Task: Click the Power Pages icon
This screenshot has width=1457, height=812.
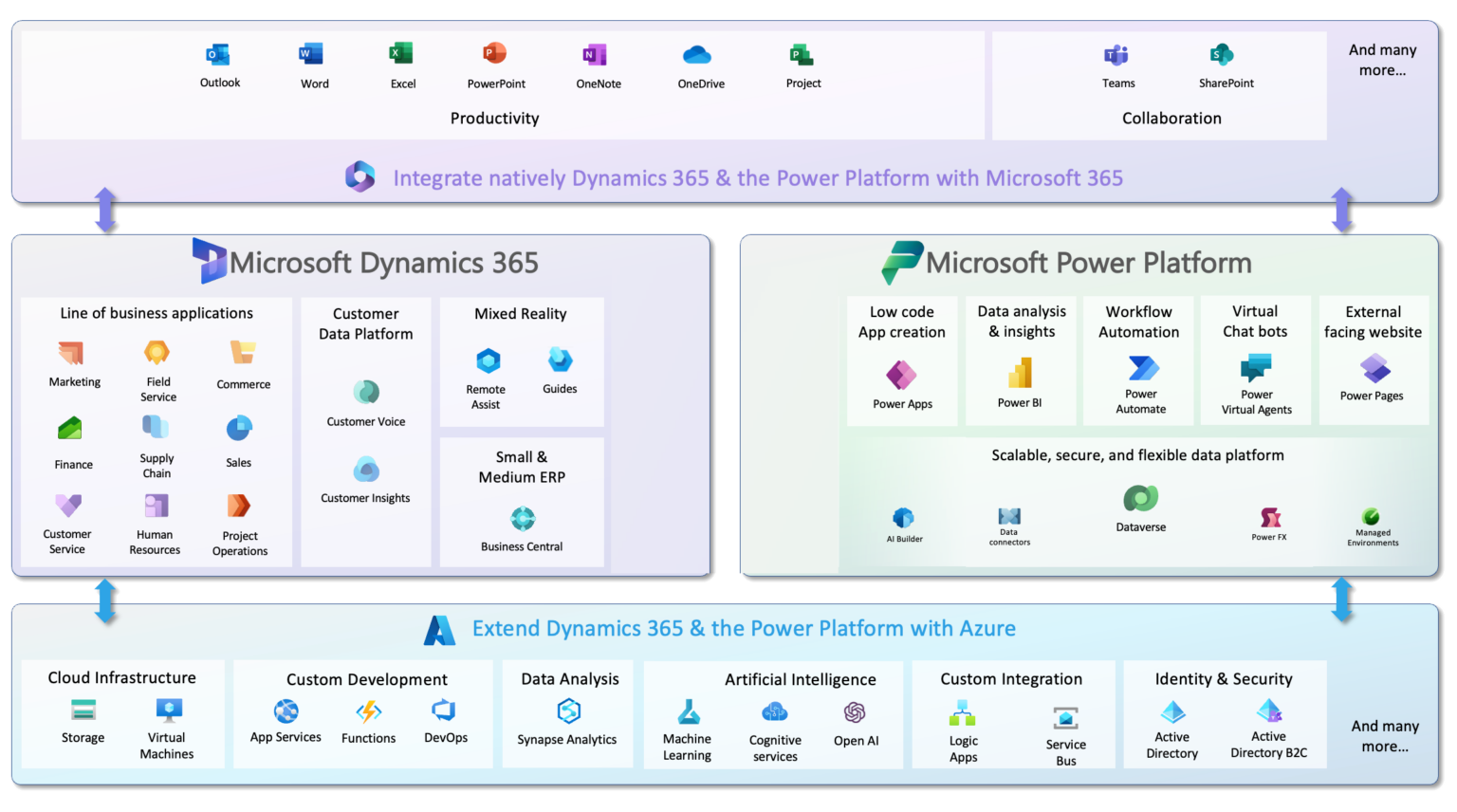Action: click(x=1375, y=368)
